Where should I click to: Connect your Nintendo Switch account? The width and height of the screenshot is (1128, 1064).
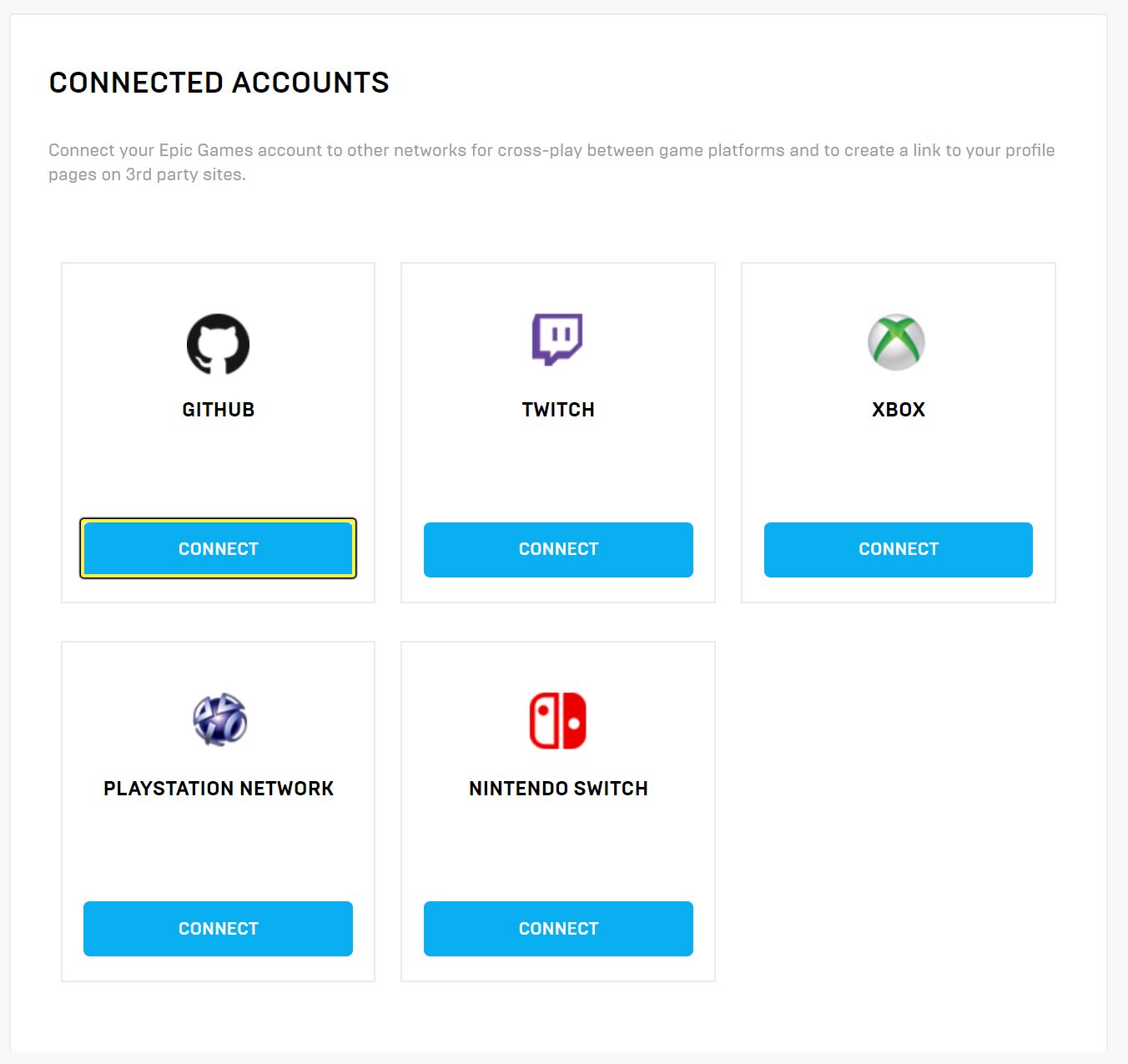tap(557, 928)
